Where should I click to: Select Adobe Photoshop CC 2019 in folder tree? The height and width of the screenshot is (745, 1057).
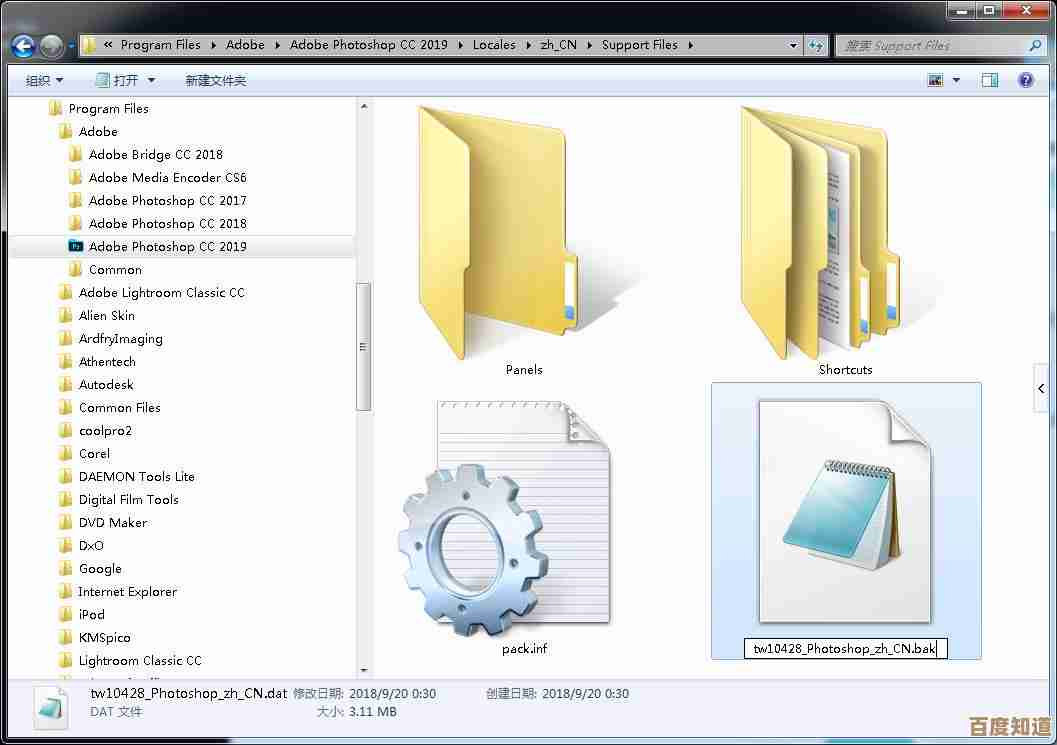167,246
